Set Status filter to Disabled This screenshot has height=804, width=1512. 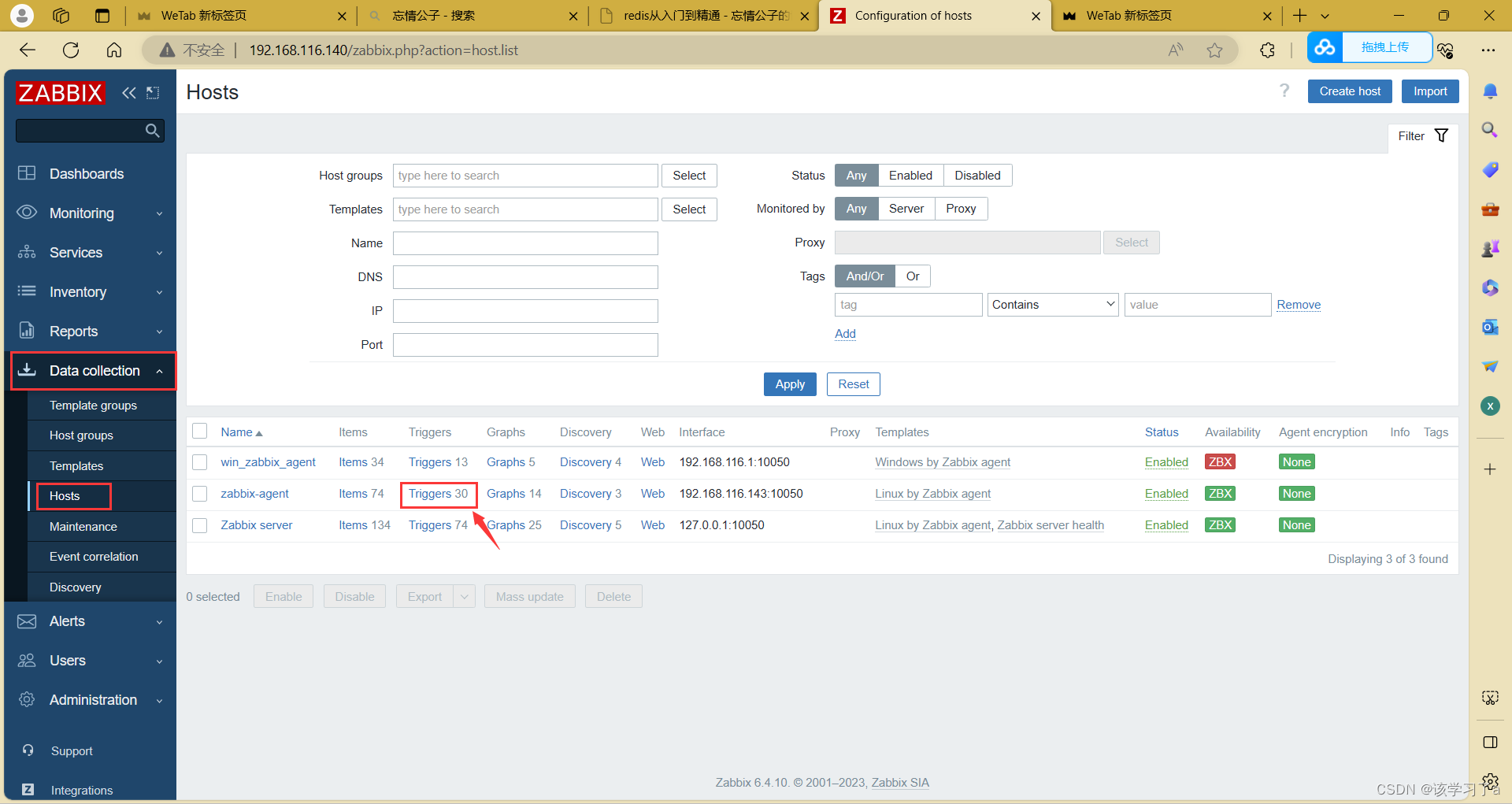click(x=977, y=176)
